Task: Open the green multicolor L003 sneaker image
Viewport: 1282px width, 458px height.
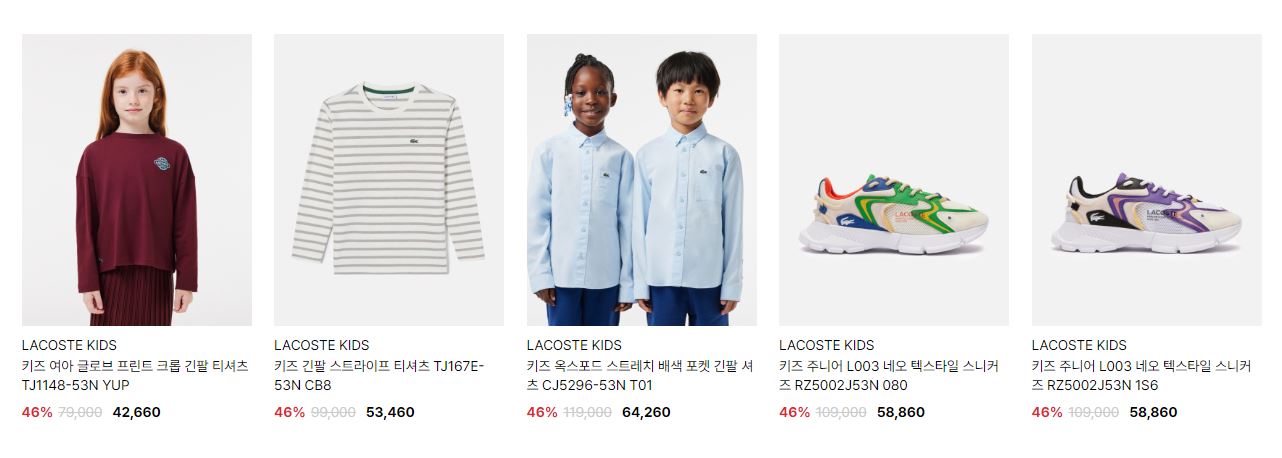Action: [894, 180]
